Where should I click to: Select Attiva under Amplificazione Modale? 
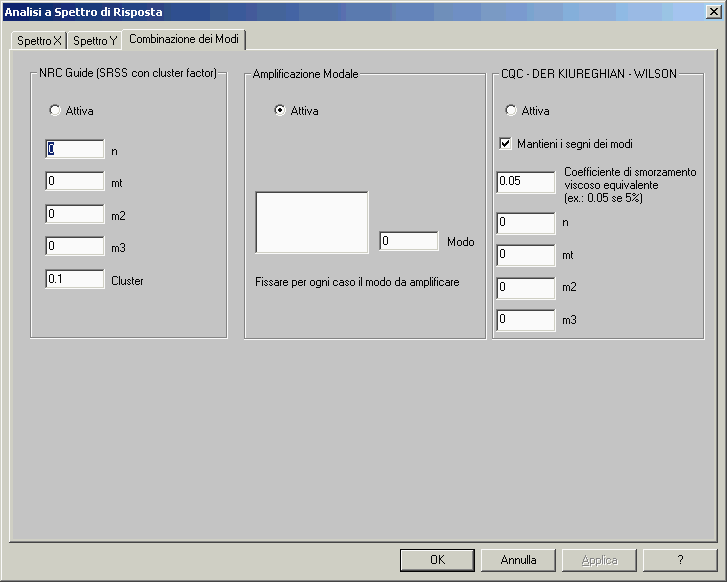coord(280,111)
